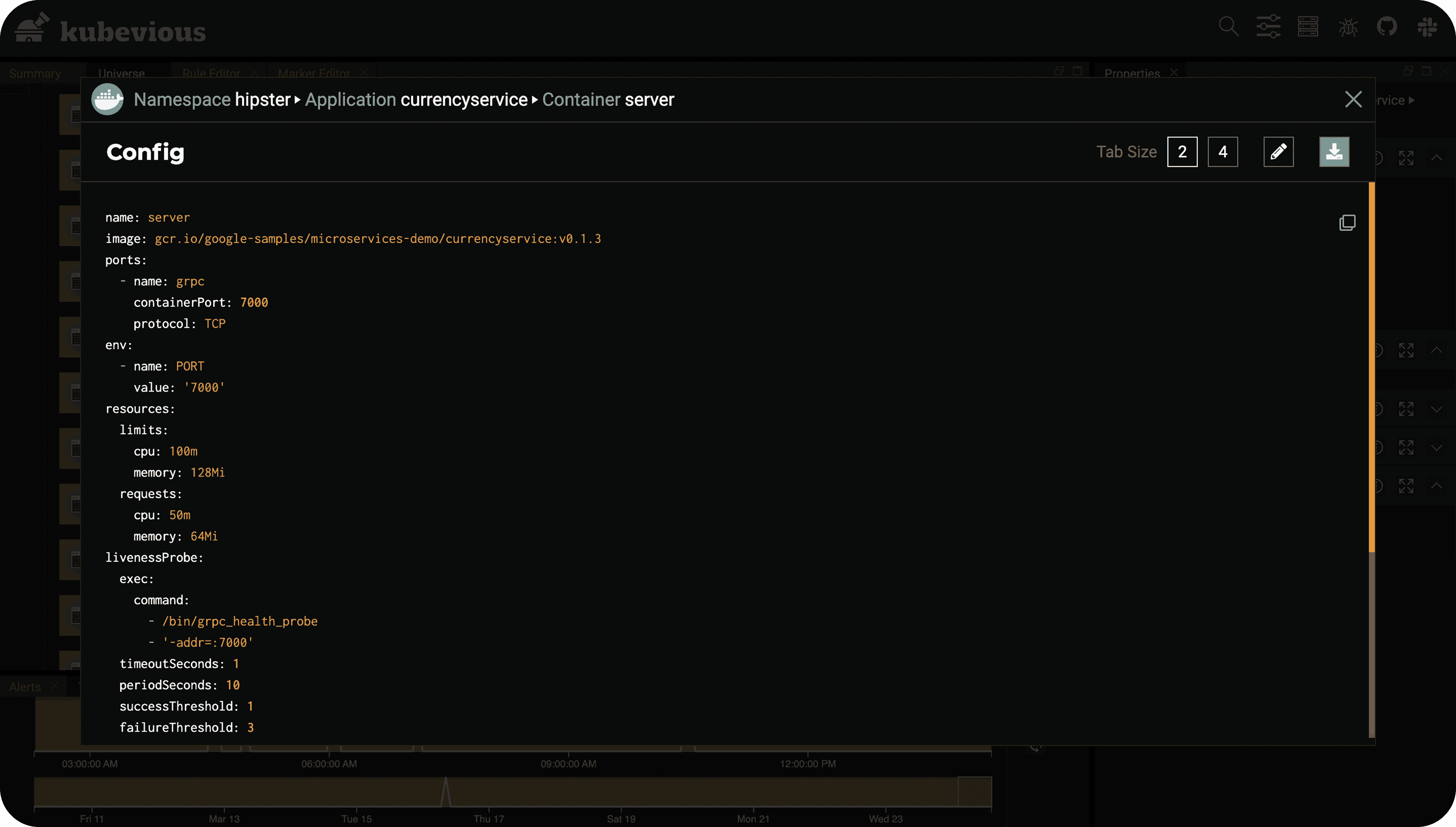Set tab size to 4
1456x827 pixels.
[x=1222, y=152]
